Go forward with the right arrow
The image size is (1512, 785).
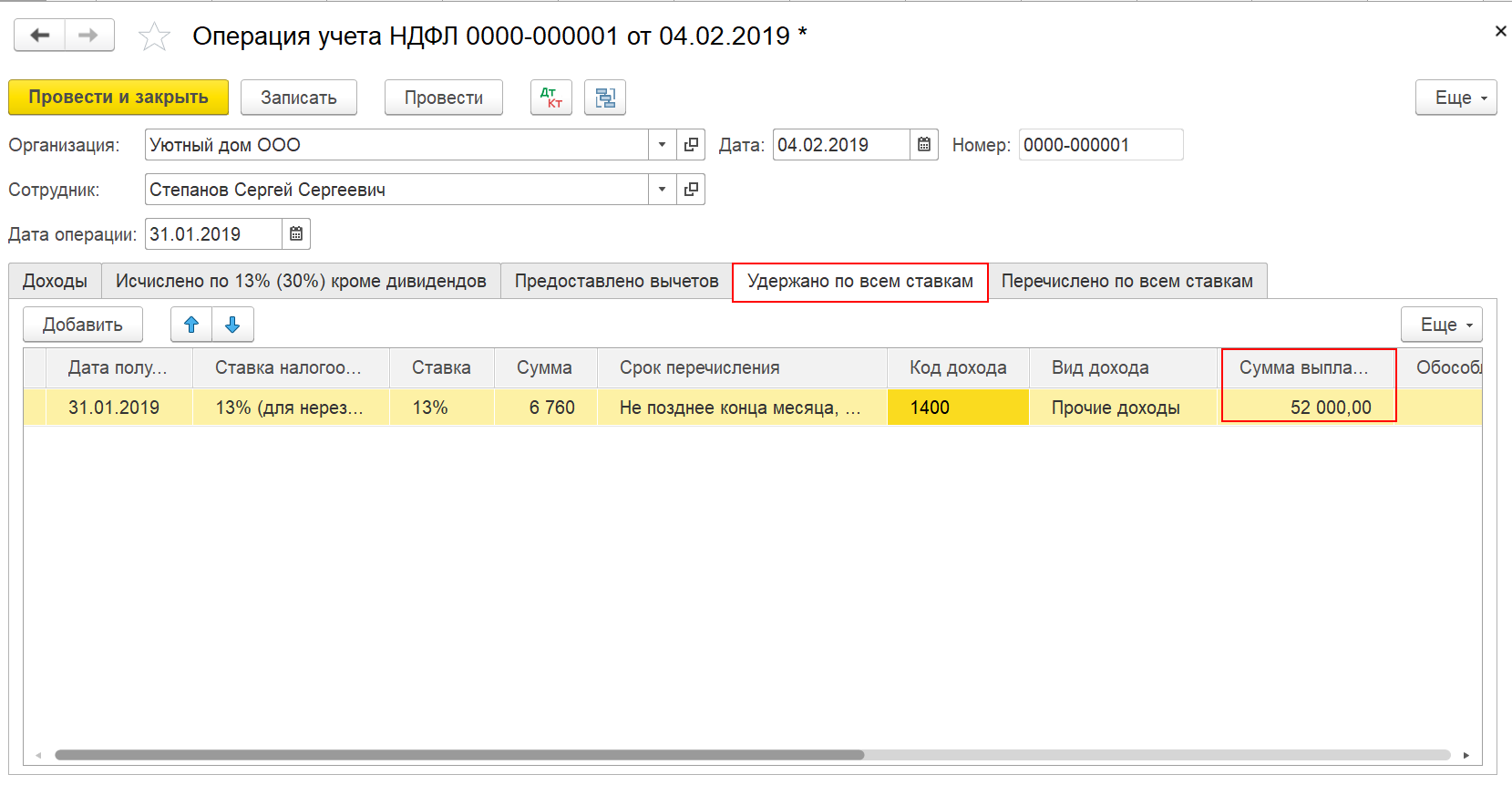pyautogui.click(x=88, y=36)
